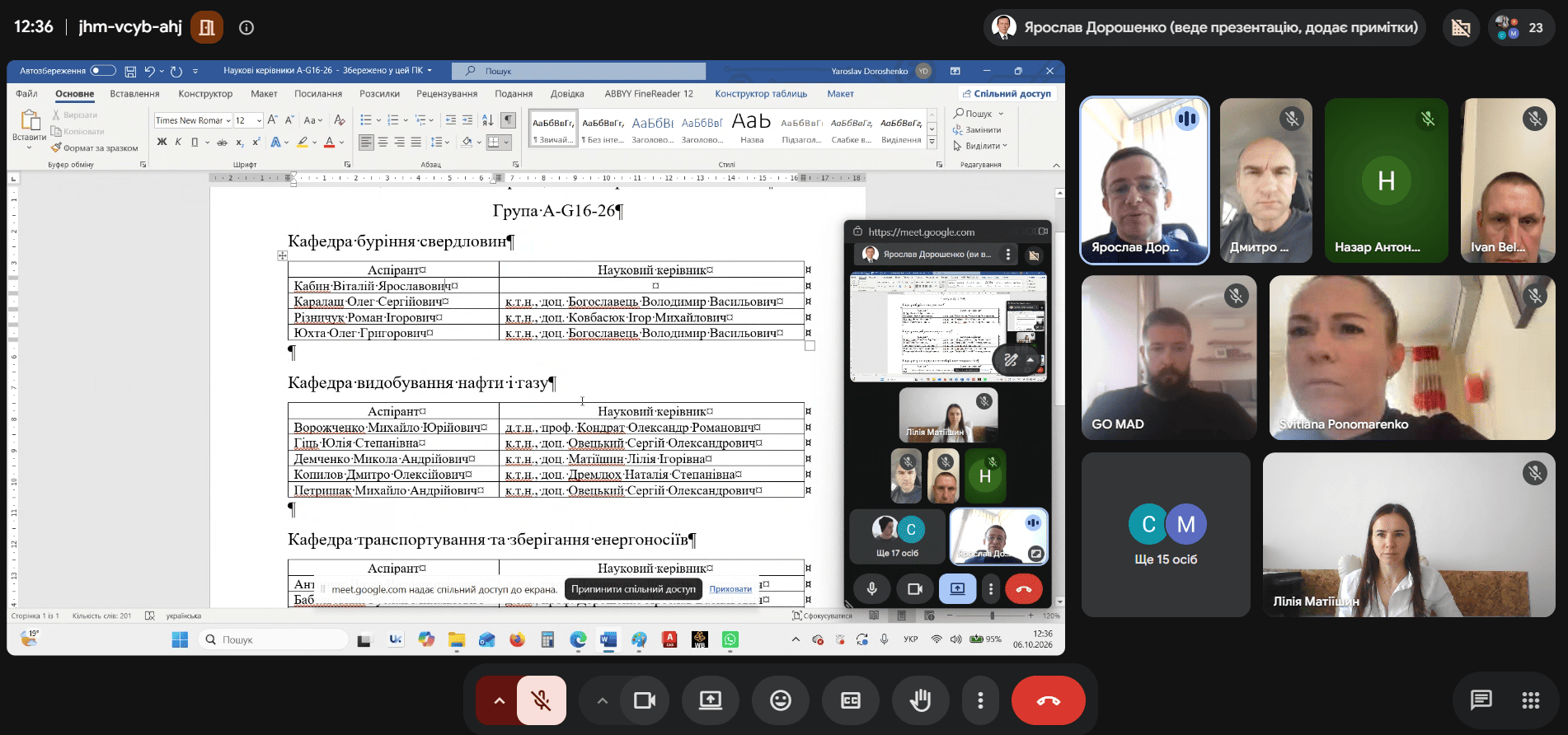Expand the styles gallery more arrow
The height and width of the screenshot is (735, 1568).
[932, 143]
